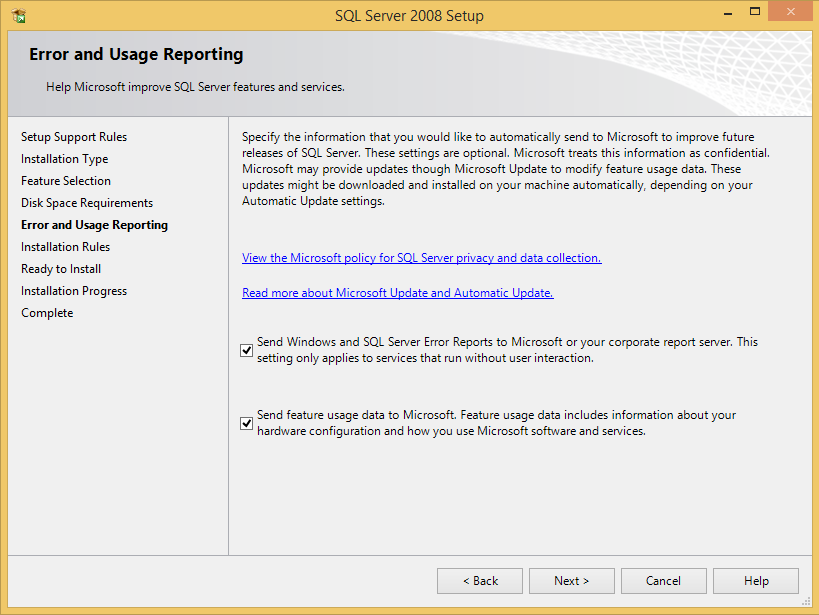The image size is (819, 615).
Task: Click the SQL Server Setup title bar icon
Action: 17,16
